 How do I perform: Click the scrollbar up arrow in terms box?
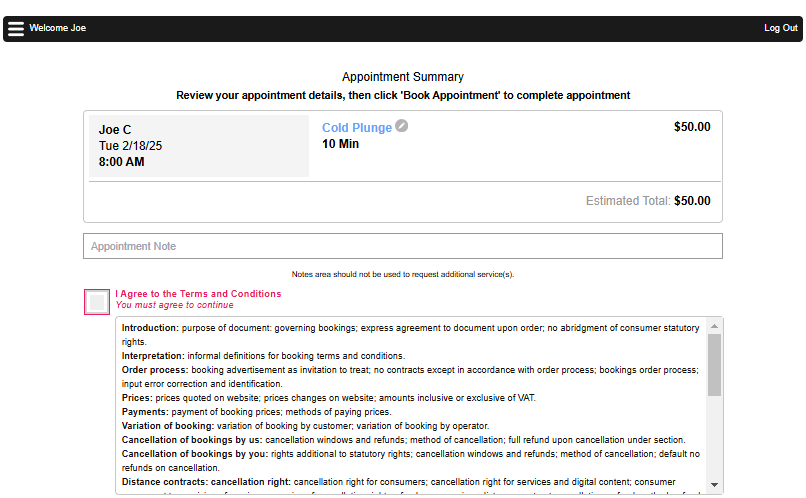pyautogui.click(x=714, y=326)
